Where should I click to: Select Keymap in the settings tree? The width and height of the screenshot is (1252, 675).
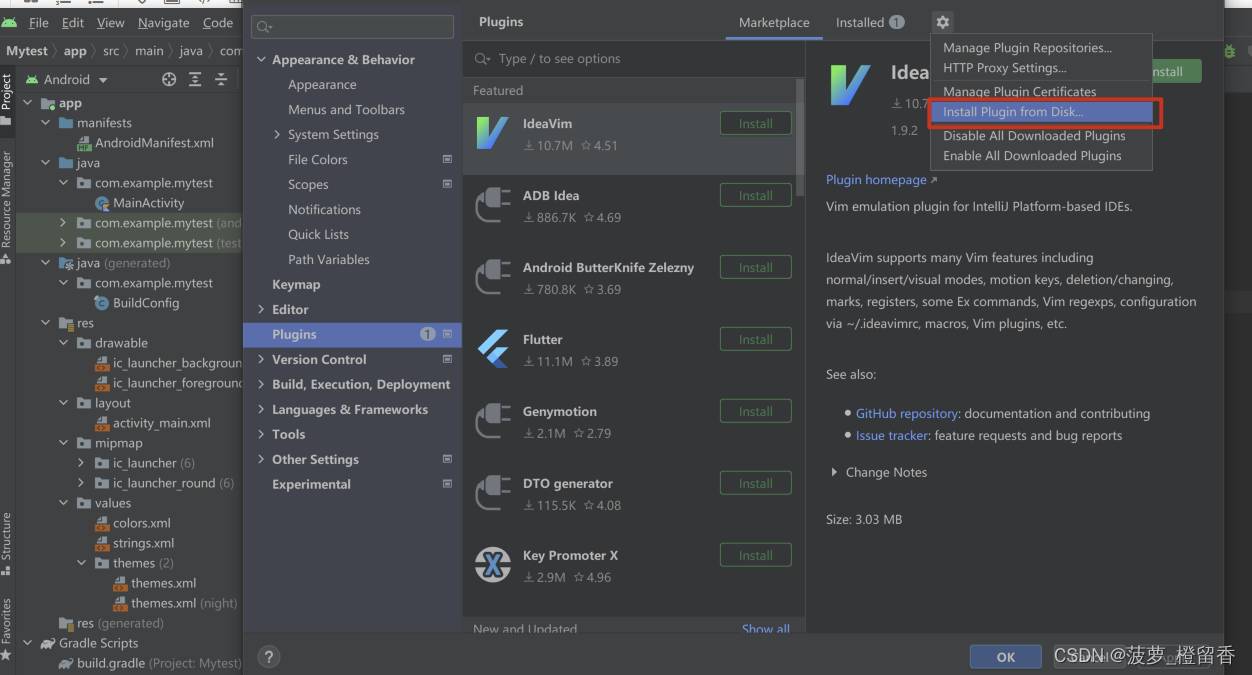click(296, 285)
